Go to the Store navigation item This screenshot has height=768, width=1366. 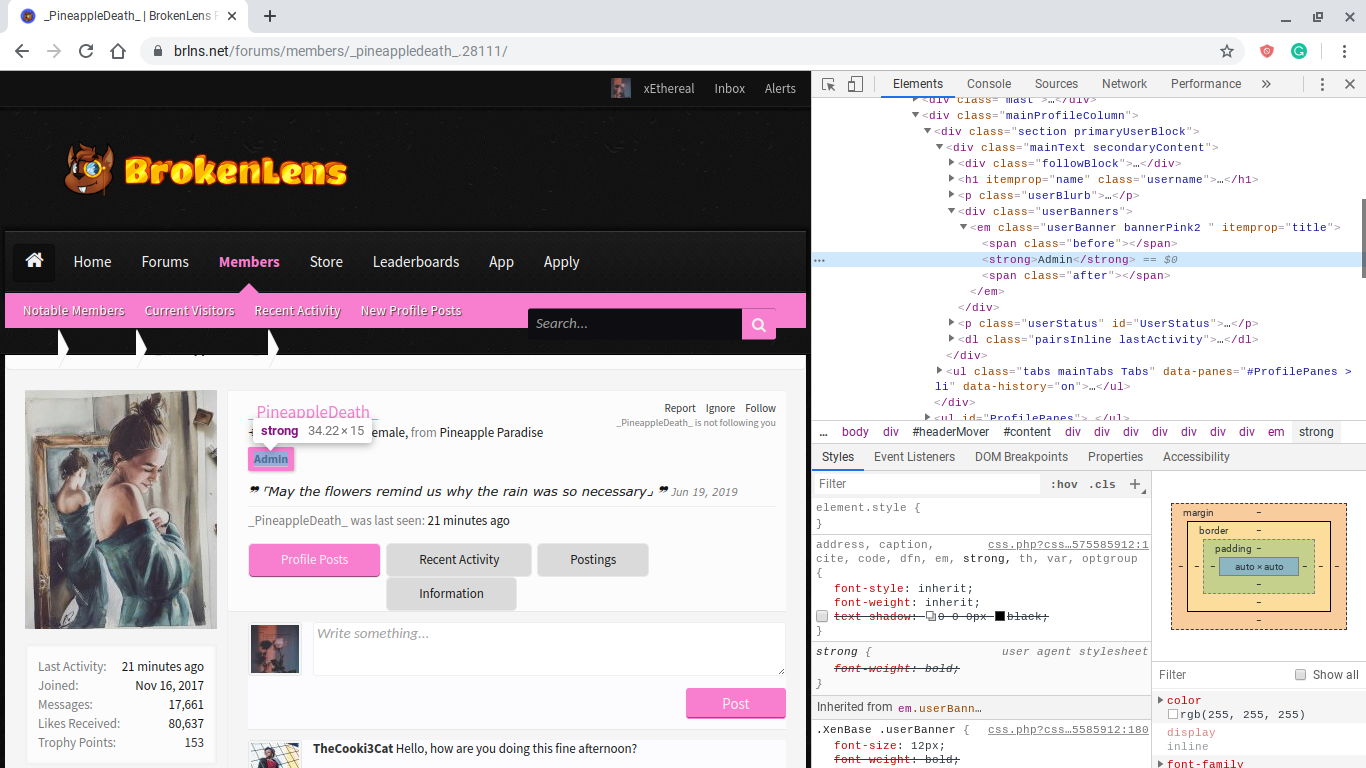326,262
